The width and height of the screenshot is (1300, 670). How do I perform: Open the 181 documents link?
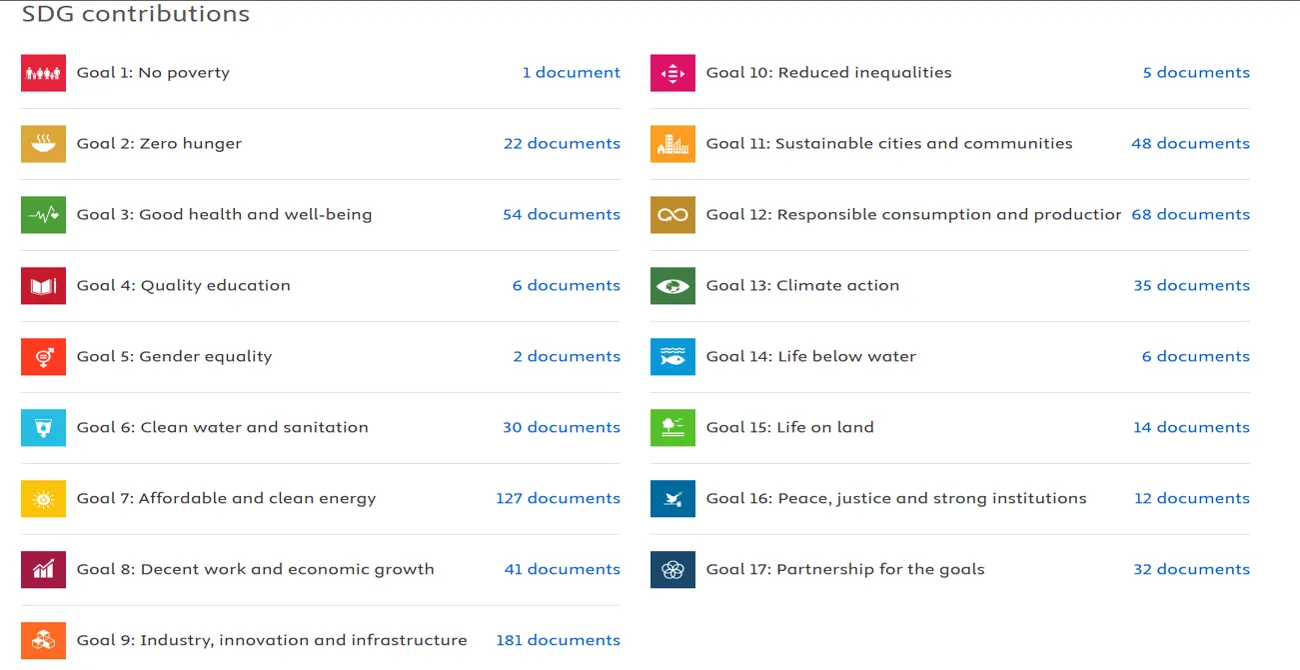click(558, 640)
